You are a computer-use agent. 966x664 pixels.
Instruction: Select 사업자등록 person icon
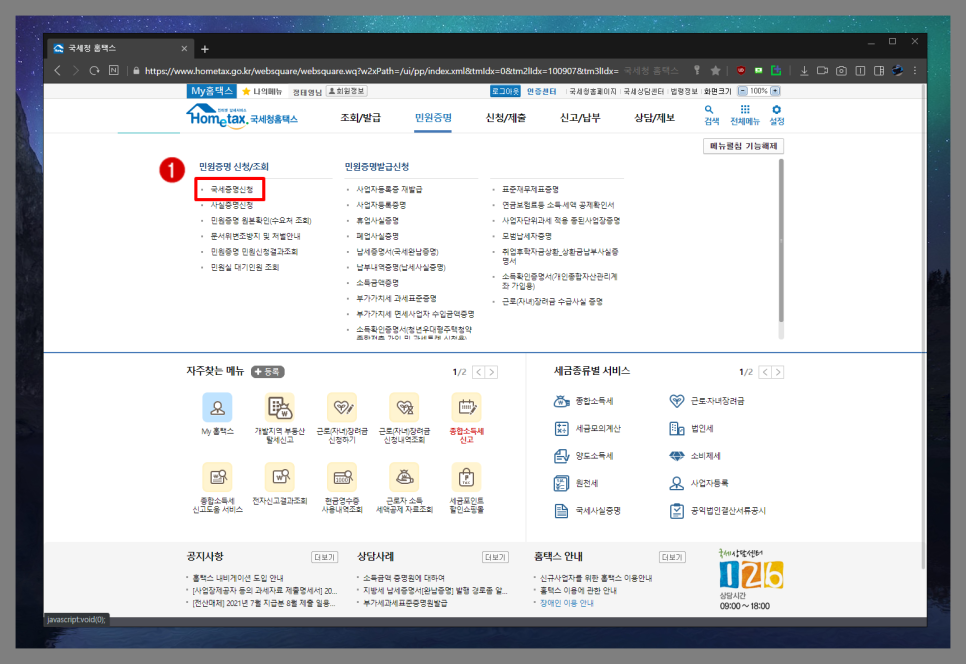pos(676,484)
